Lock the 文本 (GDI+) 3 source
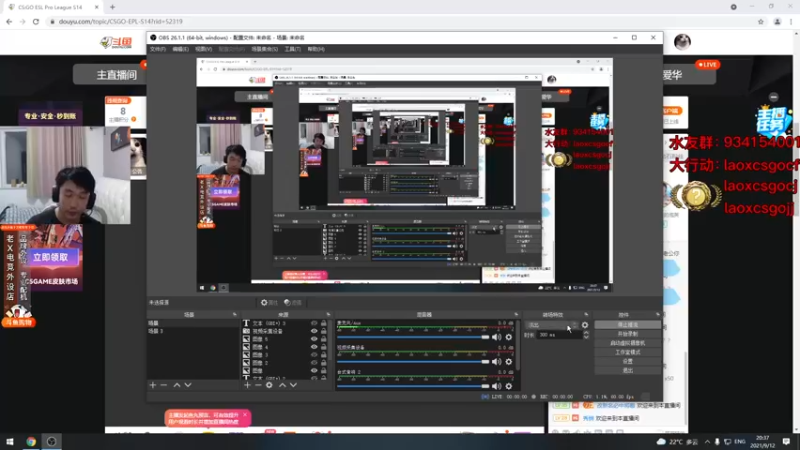The image size is (800, 450). (x=323, y=323)
